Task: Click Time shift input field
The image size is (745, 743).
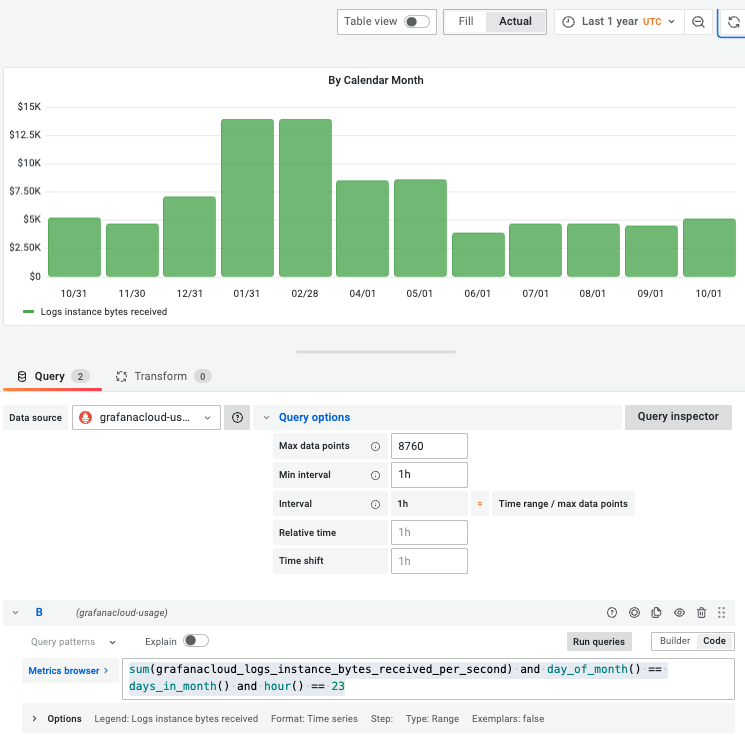Action: (429, 561)
